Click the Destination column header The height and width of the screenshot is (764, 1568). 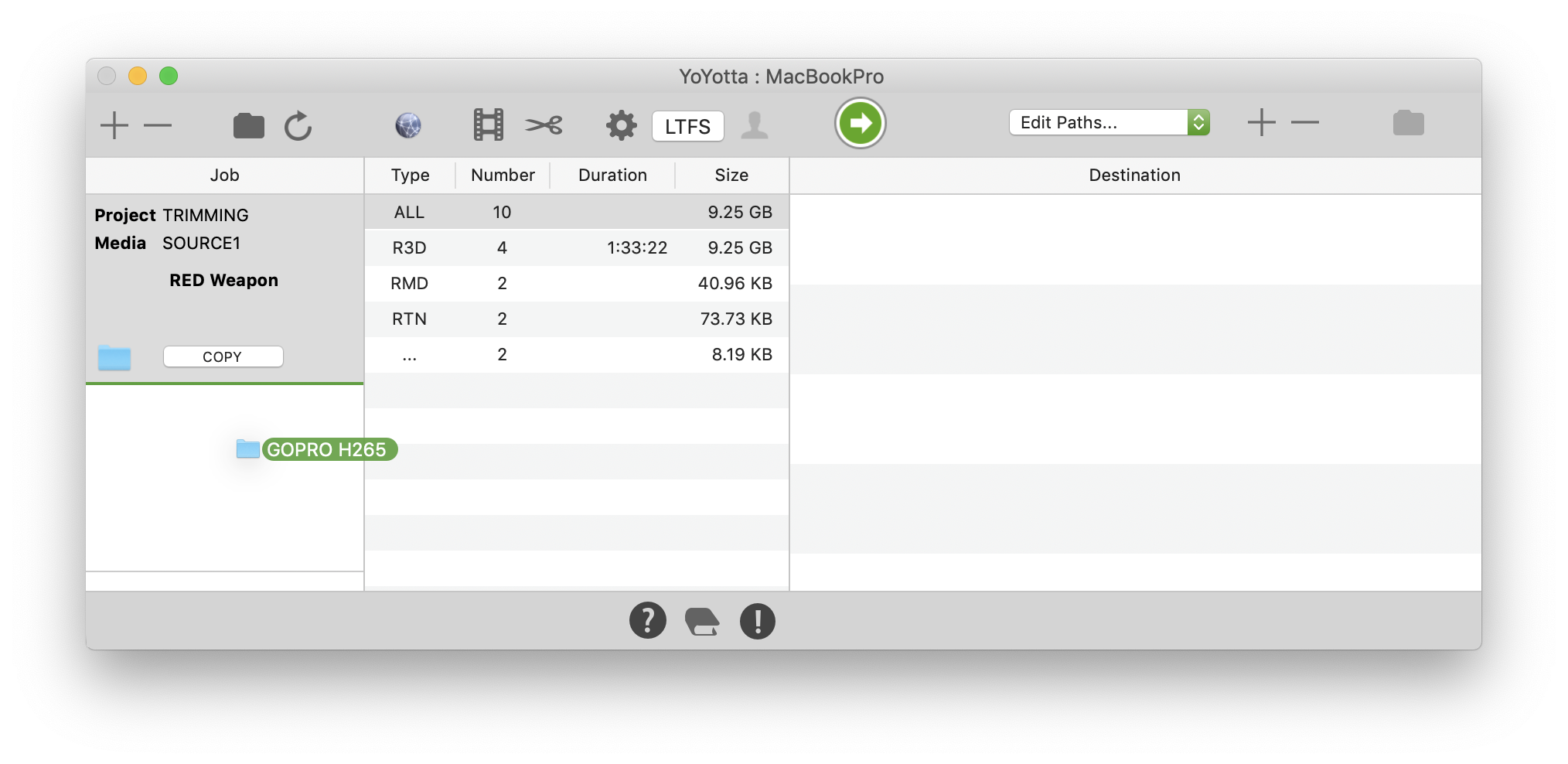1135,176
